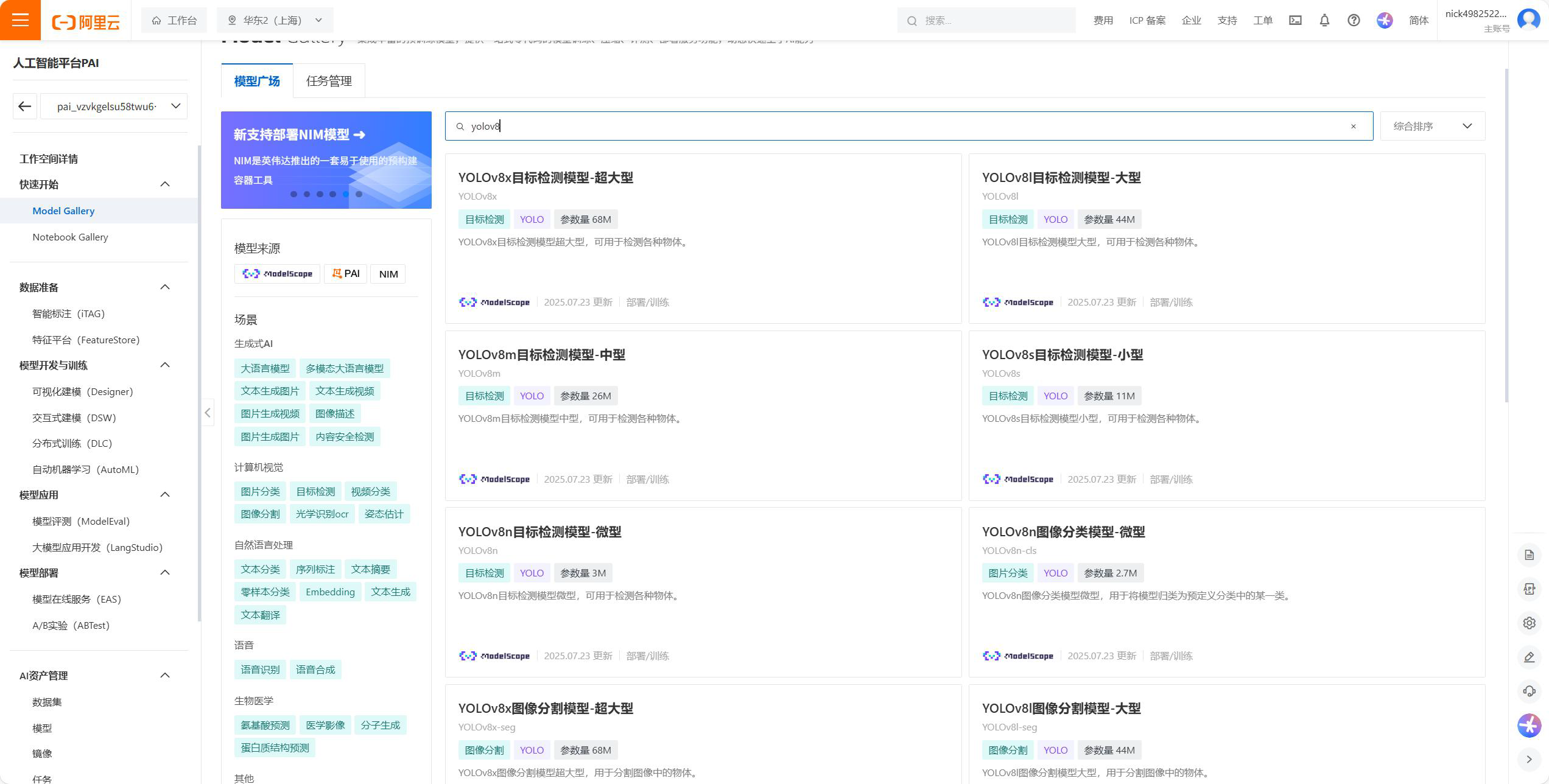
Task: Open the 数据集 sidebar item
Action: (x=47, y=702)
